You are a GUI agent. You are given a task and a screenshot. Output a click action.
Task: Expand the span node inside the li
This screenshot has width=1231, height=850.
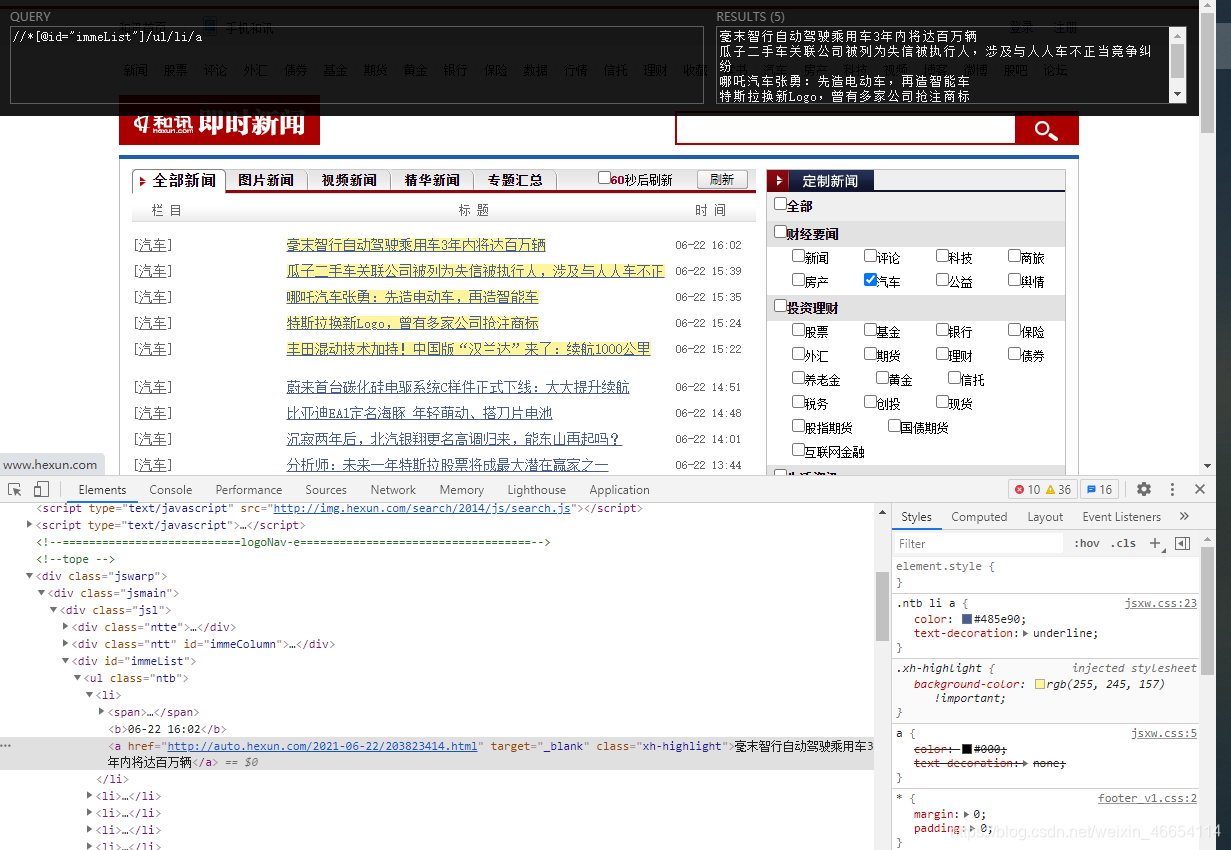pos(102,712)
